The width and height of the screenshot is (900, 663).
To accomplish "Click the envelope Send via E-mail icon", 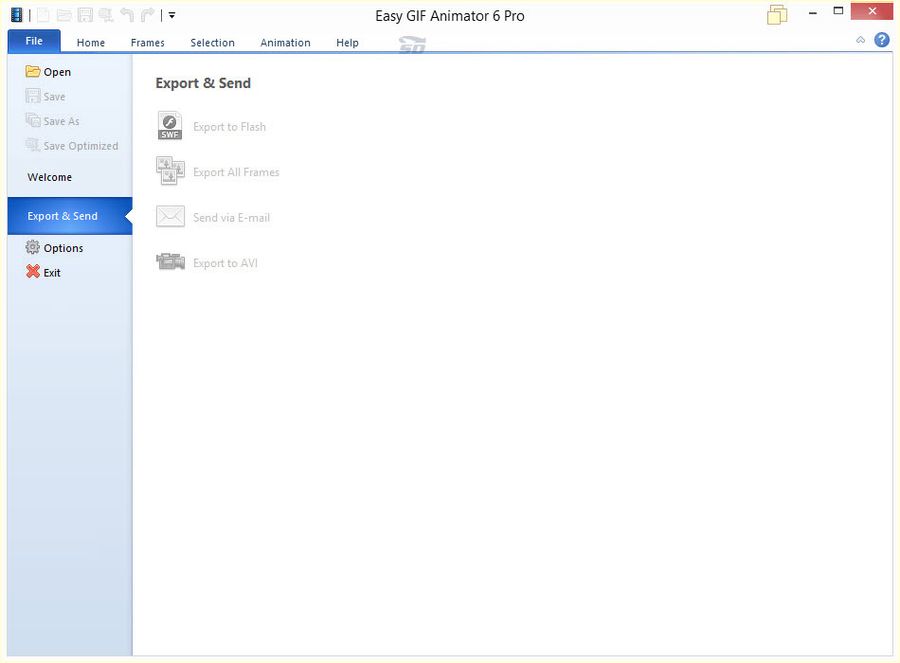I will 170,216.
